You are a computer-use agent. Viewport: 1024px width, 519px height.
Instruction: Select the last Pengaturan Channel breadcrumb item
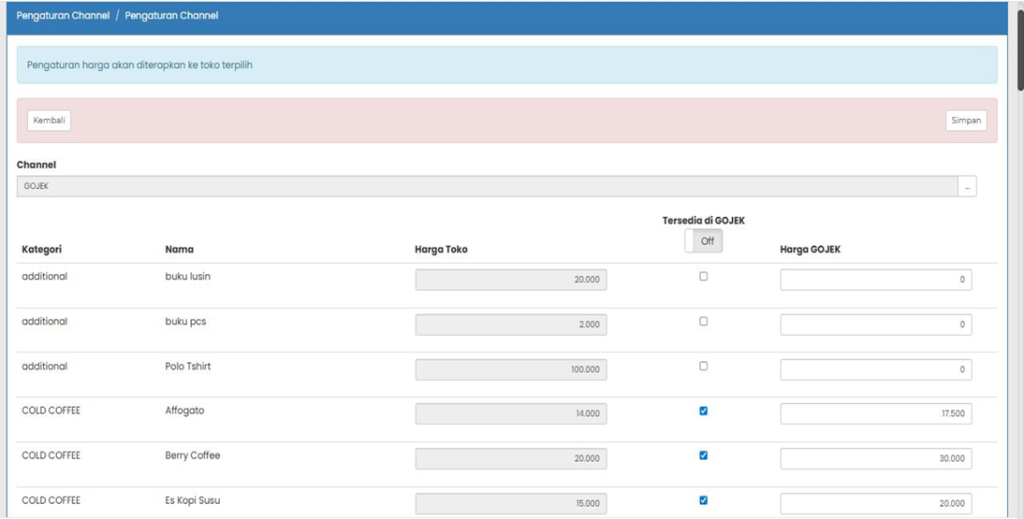[x=171, y=16]
